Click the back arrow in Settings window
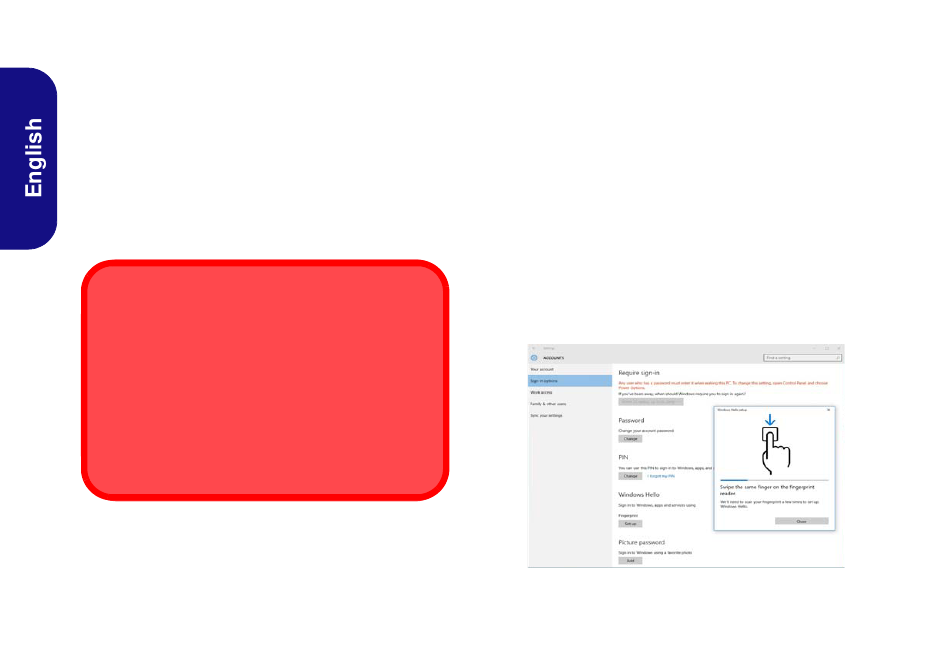 click(533, 348)
